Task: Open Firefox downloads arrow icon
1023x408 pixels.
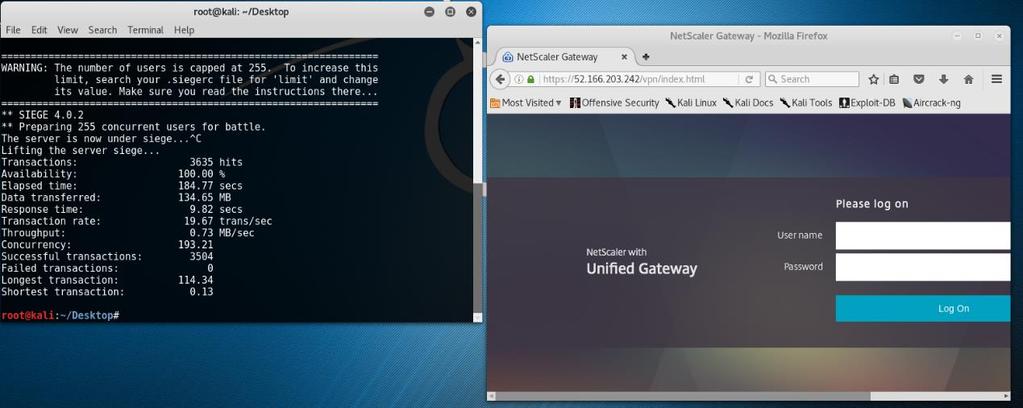Action: tap(943, 79)
